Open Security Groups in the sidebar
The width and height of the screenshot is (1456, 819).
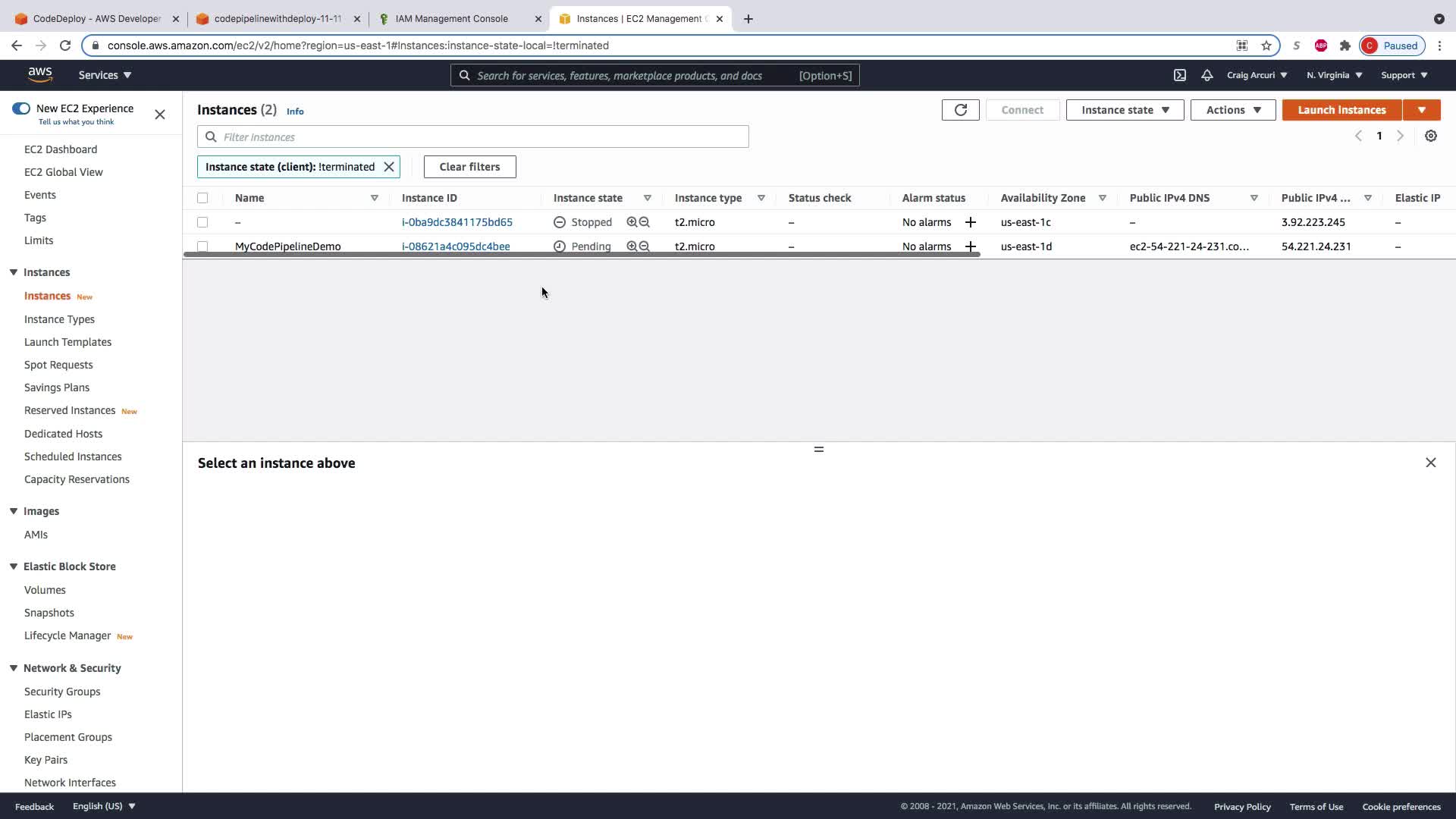point(62,692)
